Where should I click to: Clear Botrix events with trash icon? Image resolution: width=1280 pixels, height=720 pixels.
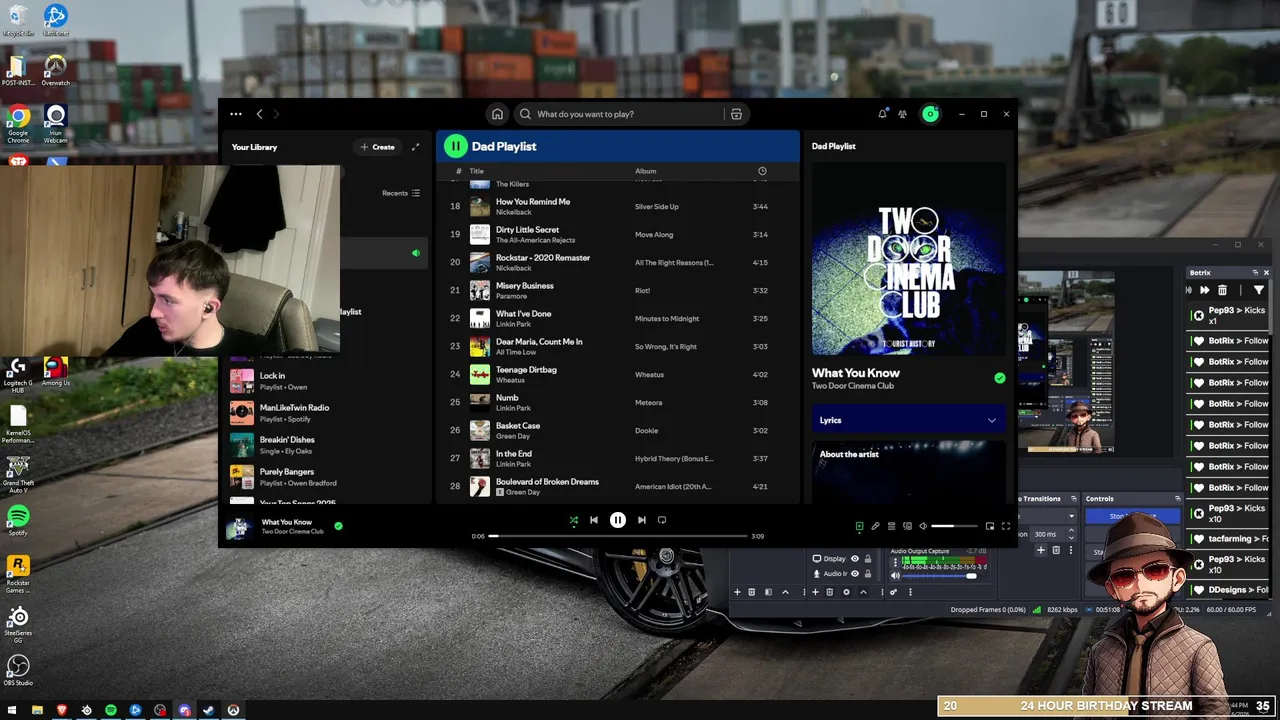click(1222, 290)
